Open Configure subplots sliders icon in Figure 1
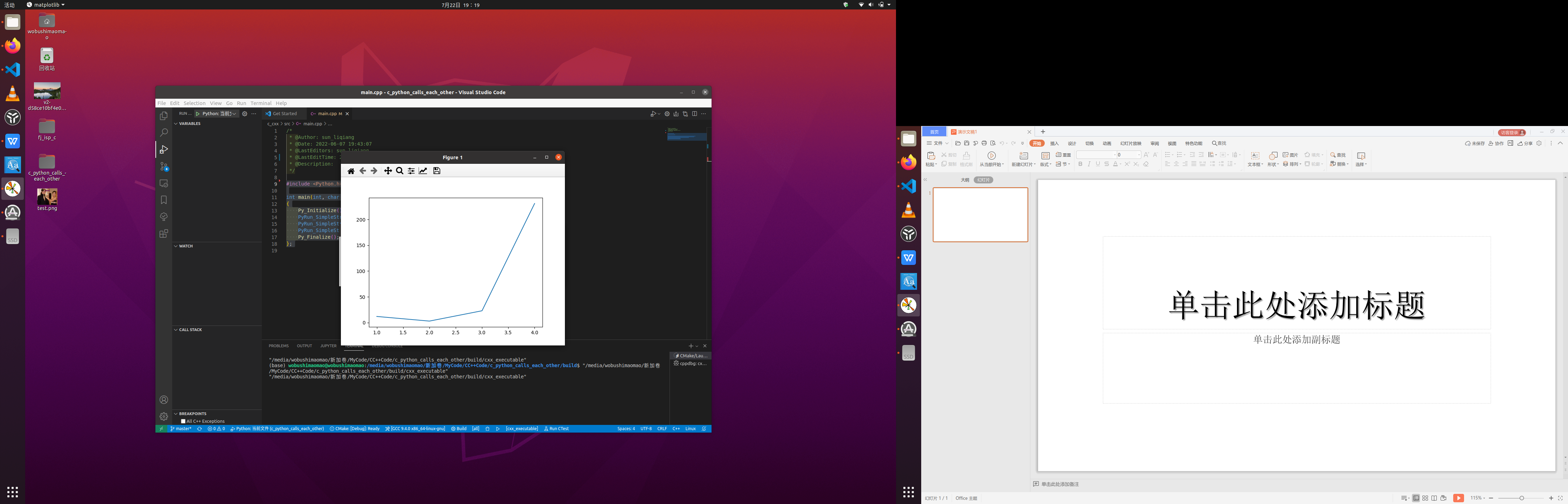Image resolution: width=1568 pixels, height=504 pixels. [412, 171]
